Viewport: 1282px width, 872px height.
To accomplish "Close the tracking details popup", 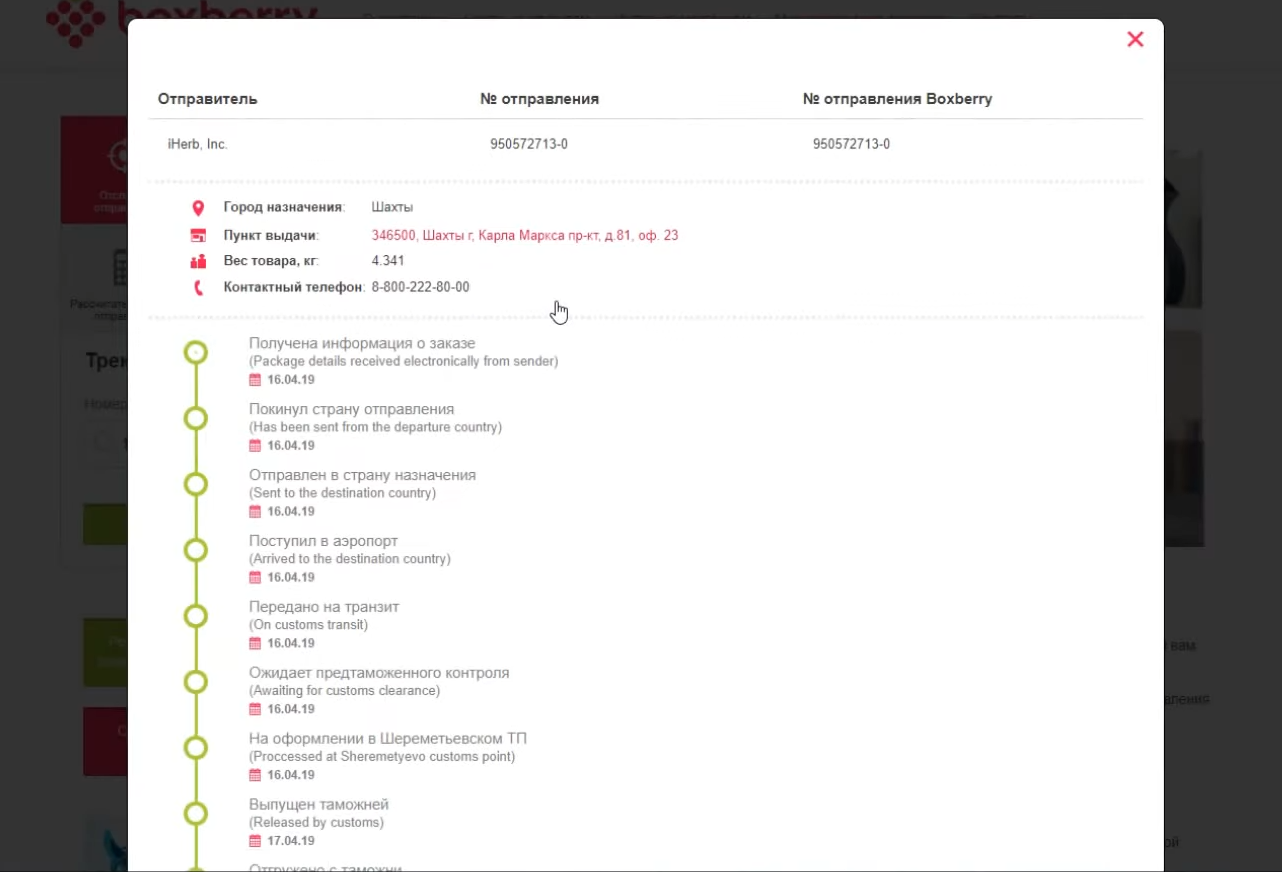I will click(x=1135, y=39).
